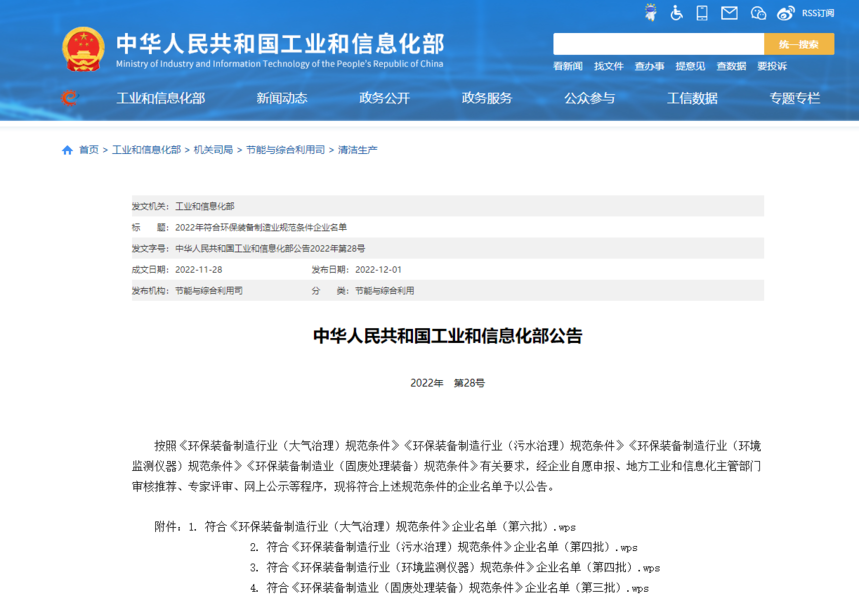859x610 pixels.
Task: Go to 首页 in the breadcrumb
Action: click(x=89, y=150)
